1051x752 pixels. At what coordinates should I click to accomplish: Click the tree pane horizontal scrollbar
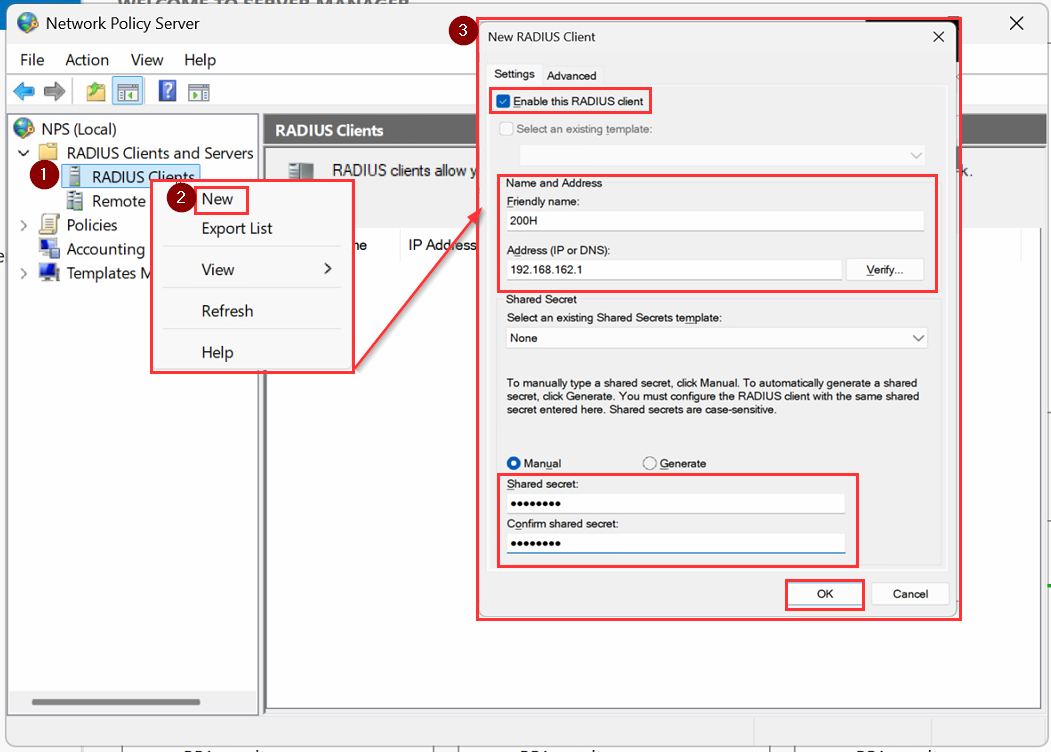point(116,702)
